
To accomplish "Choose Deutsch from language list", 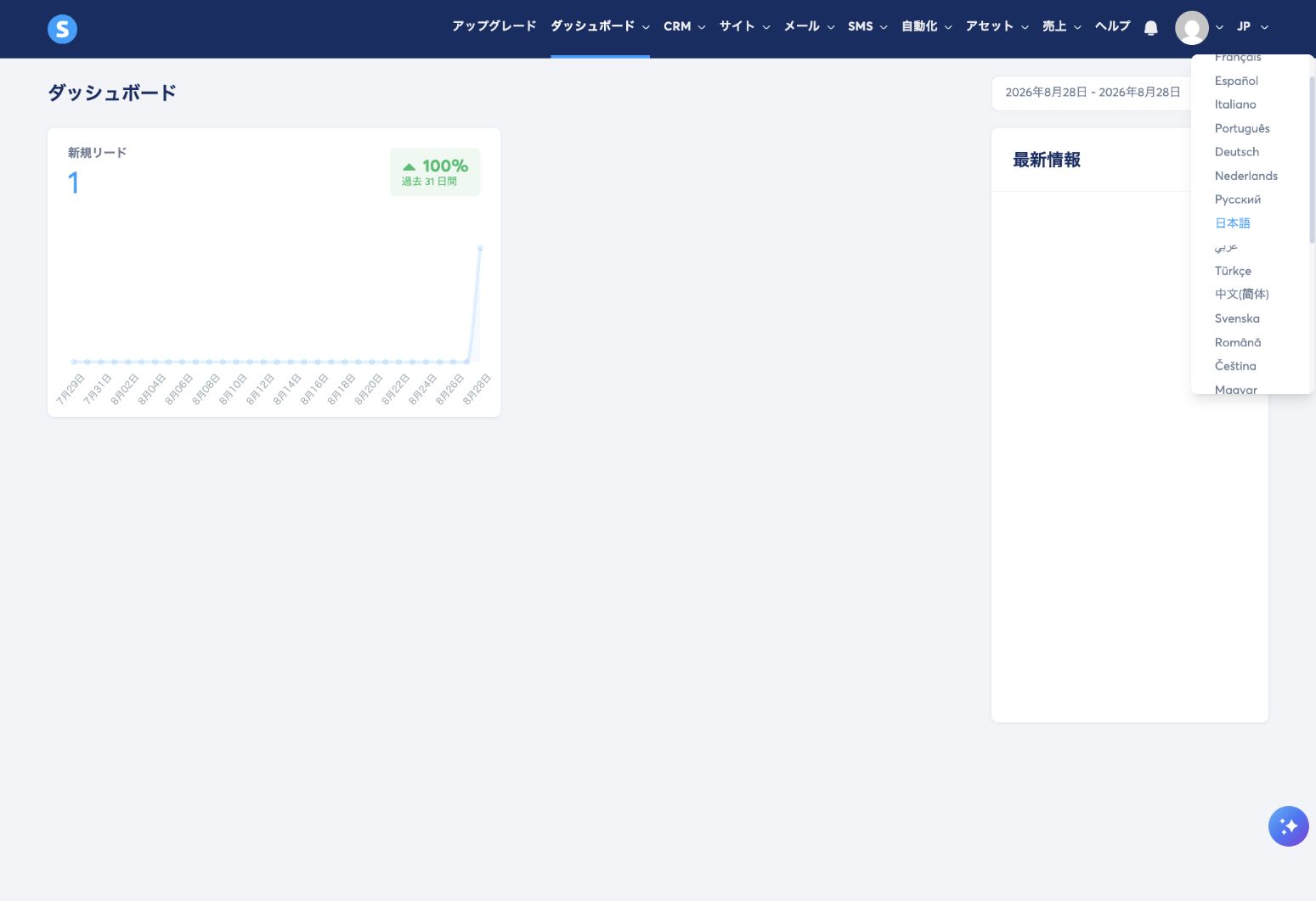I will [1237, 152].
